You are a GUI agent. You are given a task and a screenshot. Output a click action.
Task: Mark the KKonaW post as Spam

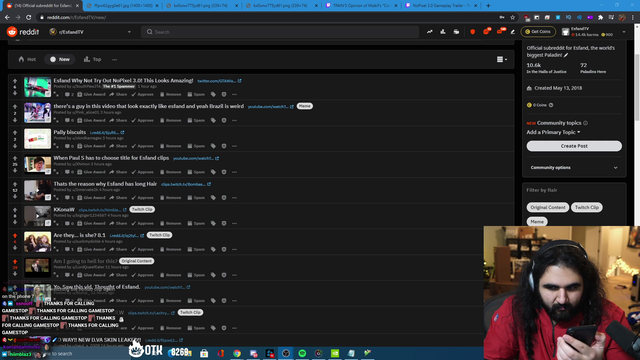196,223
